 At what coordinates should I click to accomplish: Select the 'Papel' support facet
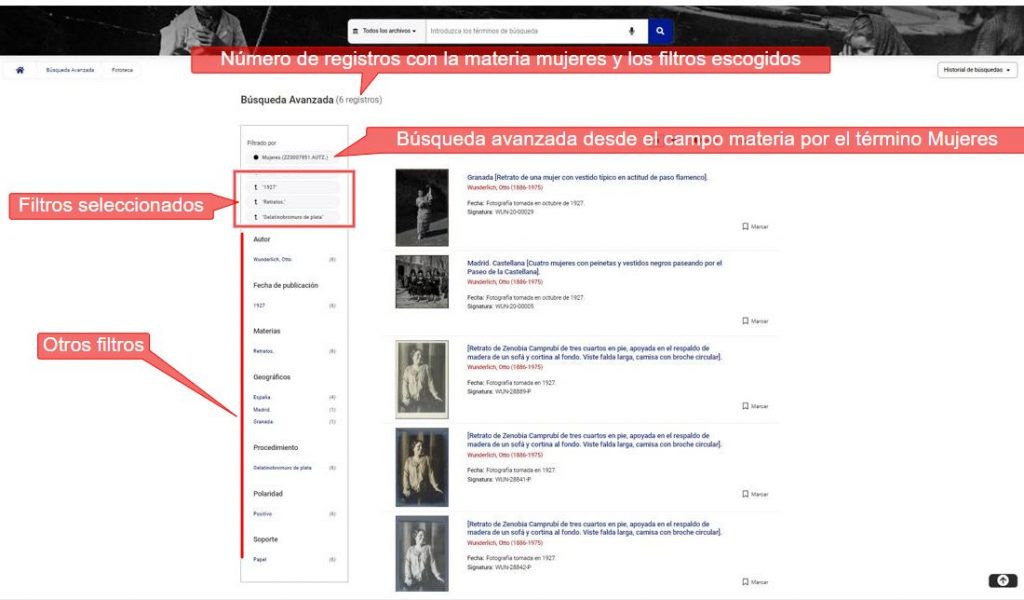tap(259, 560)
